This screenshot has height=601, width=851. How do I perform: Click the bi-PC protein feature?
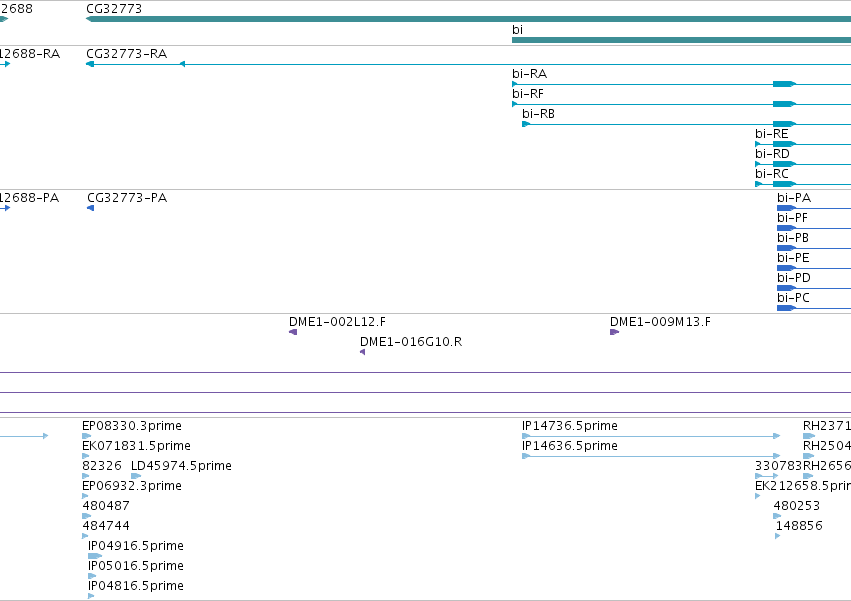[814, 308]
